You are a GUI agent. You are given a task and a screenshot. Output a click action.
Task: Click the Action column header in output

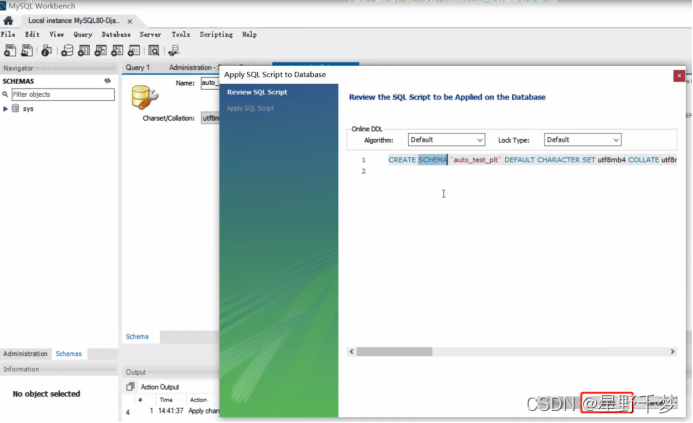(198, 400)
